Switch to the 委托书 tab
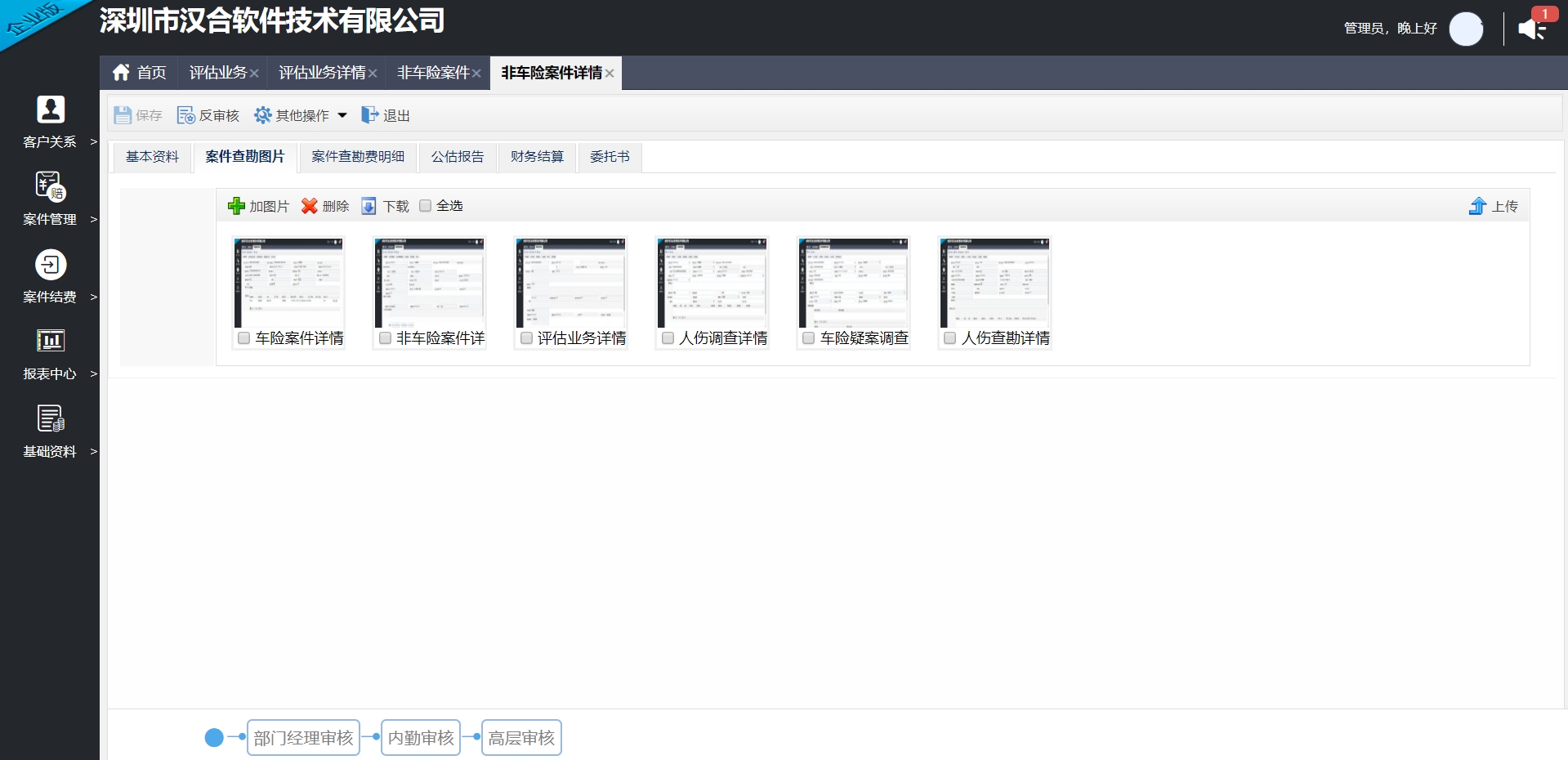 [x=610, y=157]
